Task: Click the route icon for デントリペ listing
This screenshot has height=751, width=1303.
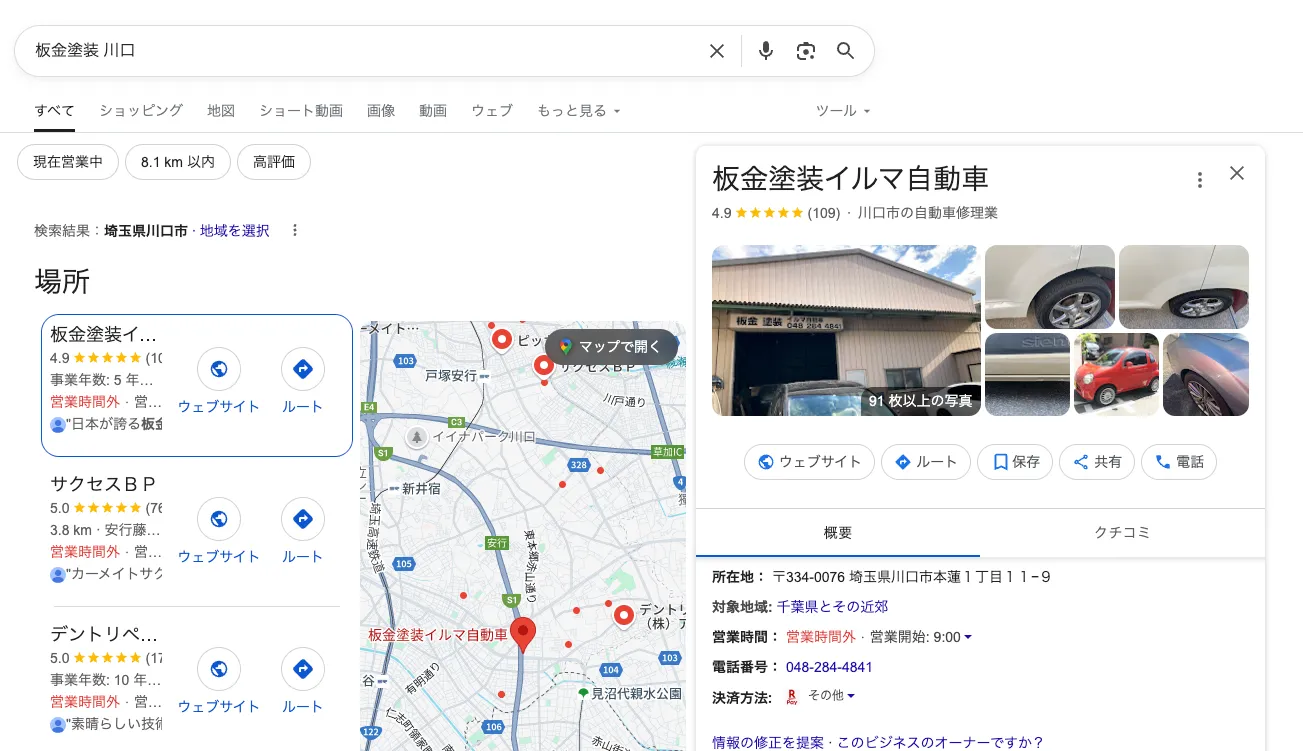Action: (x=302, y=669)
